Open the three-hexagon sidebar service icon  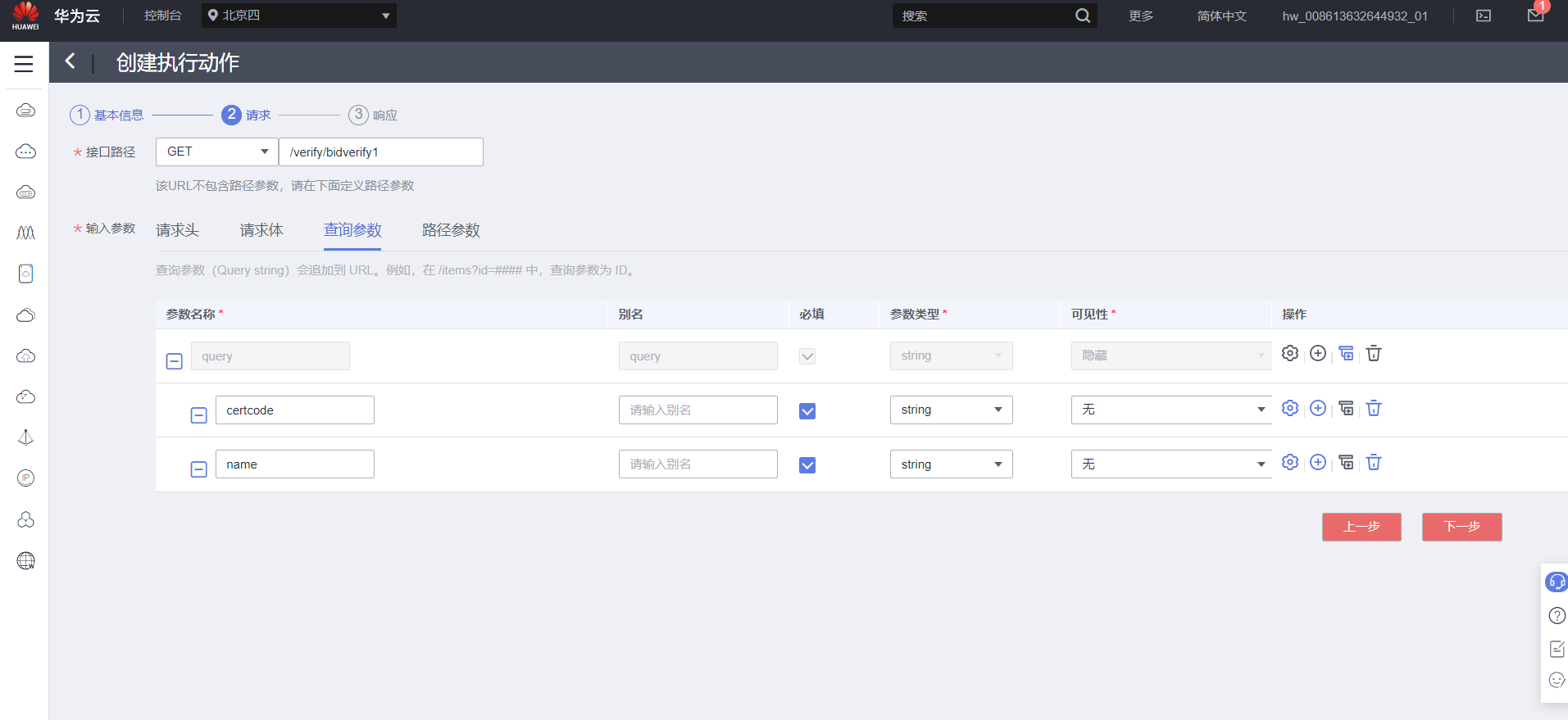(x=25, y=519)
